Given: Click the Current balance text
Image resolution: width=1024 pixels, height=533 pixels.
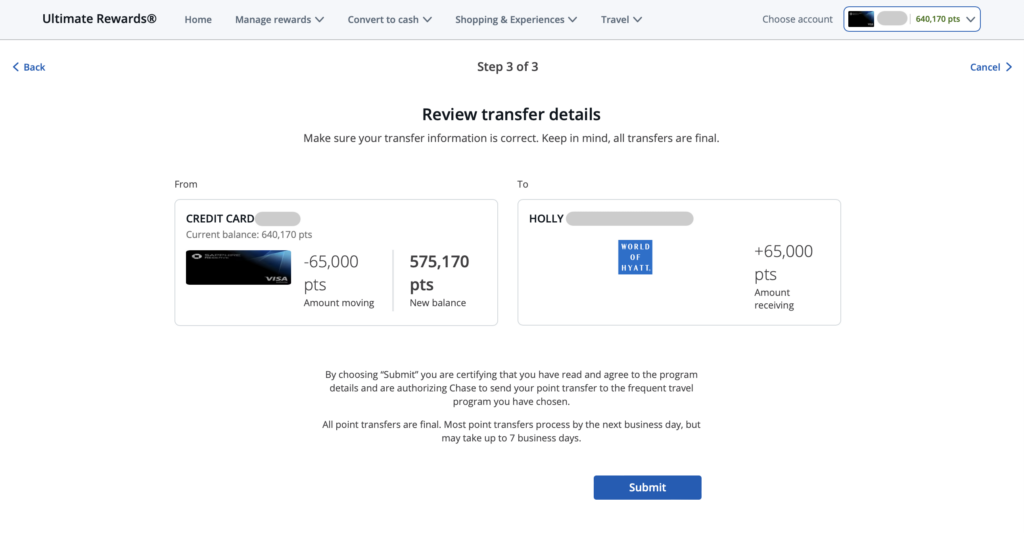Looking at the screenshot, I should 249,235.
